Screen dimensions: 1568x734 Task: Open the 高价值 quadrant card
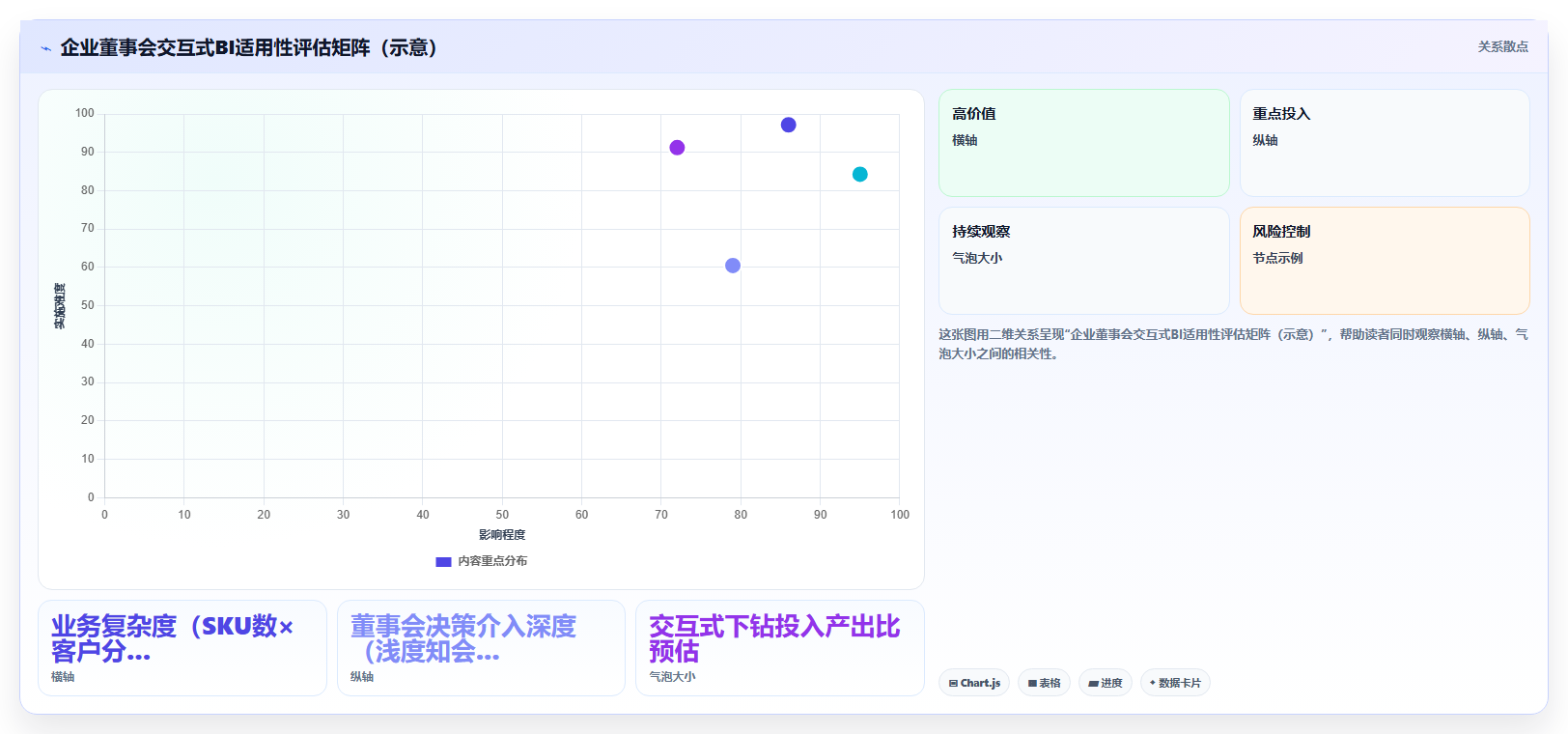pos(1083,143)
